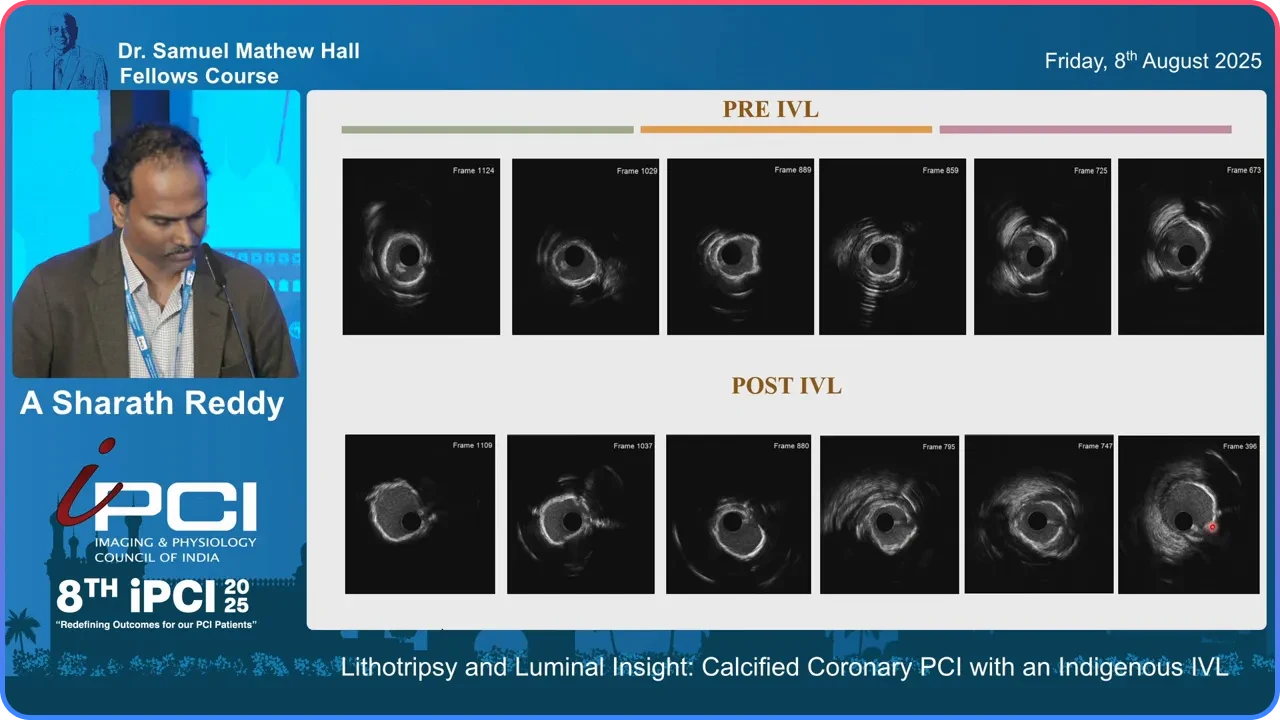
Task: Open the Post IVL Frame 880 image
Action: click(x=738, y=514)
